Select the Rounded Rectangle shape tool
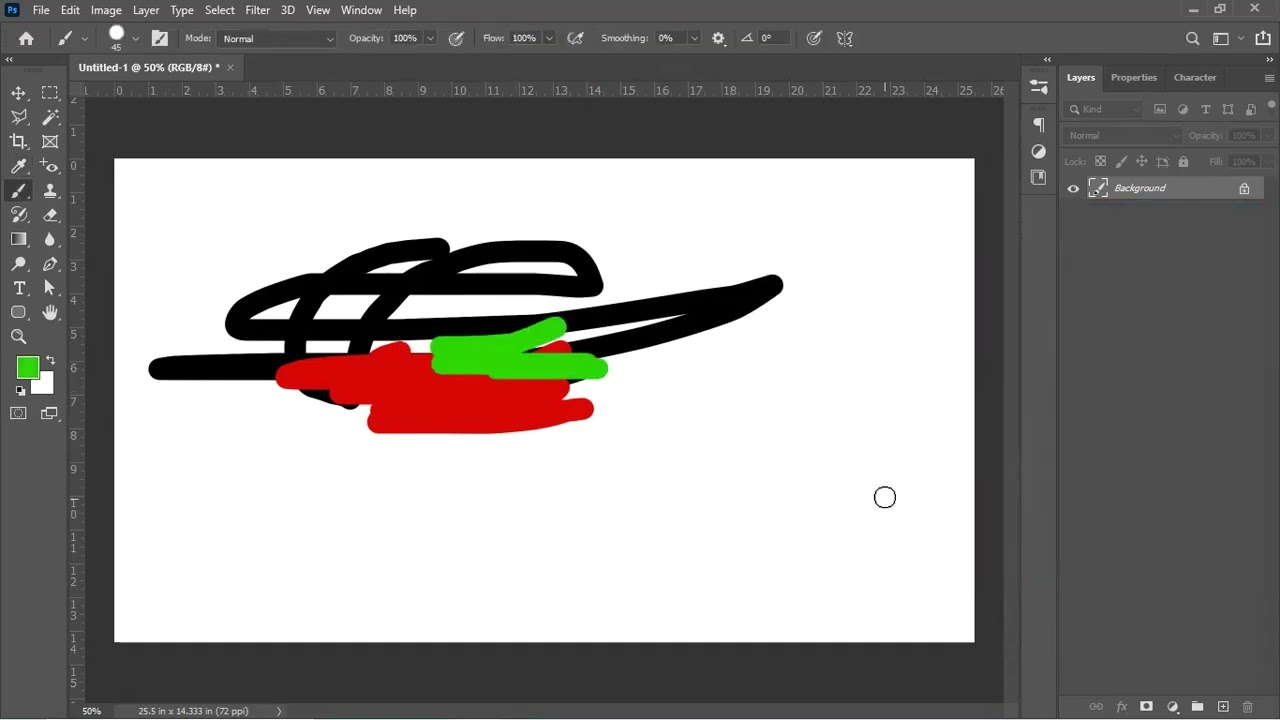 point(19,313)
